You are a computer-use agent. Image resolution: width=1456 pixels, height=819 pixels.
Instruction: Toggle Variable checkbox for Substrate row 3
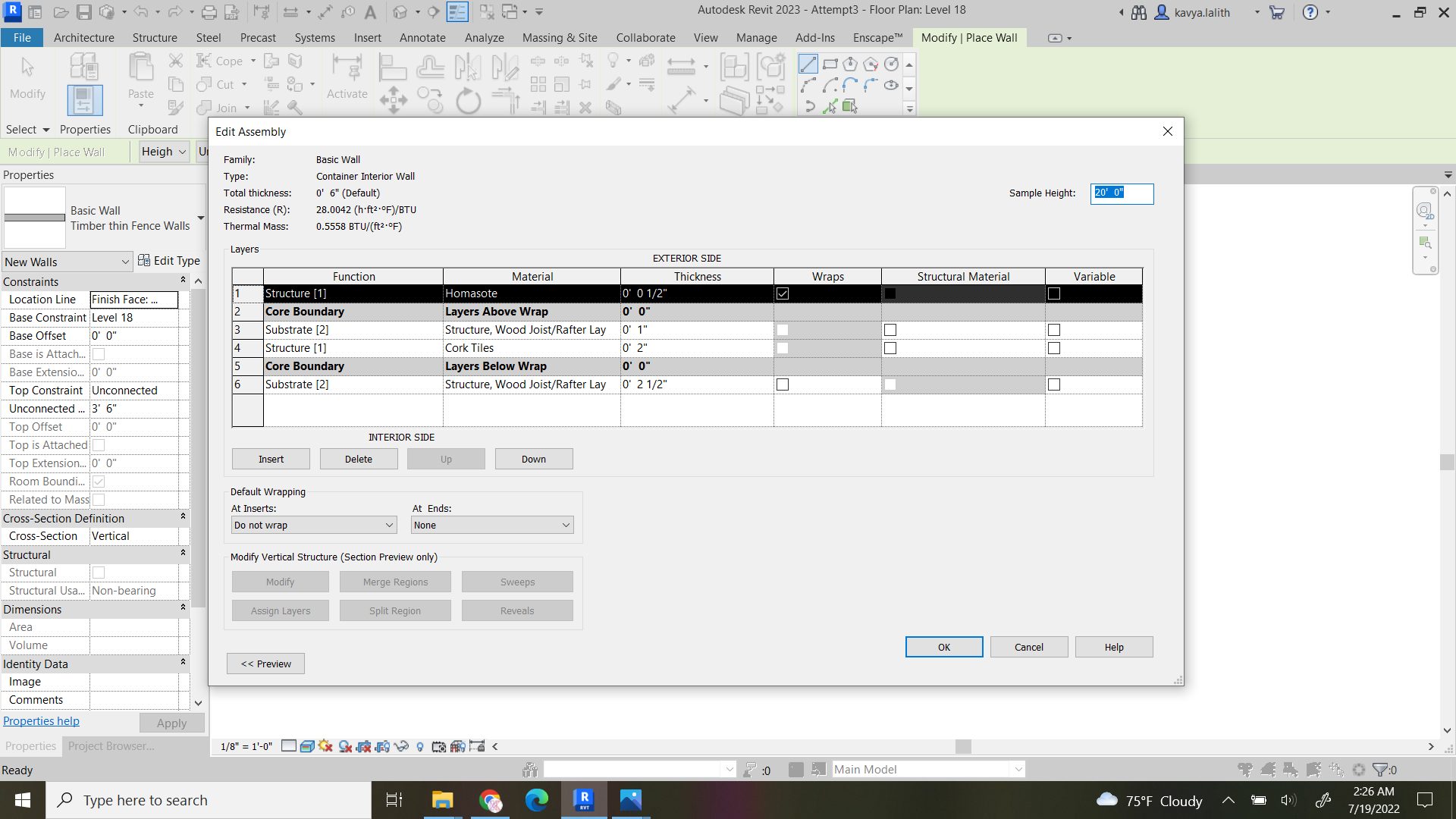1054,330
